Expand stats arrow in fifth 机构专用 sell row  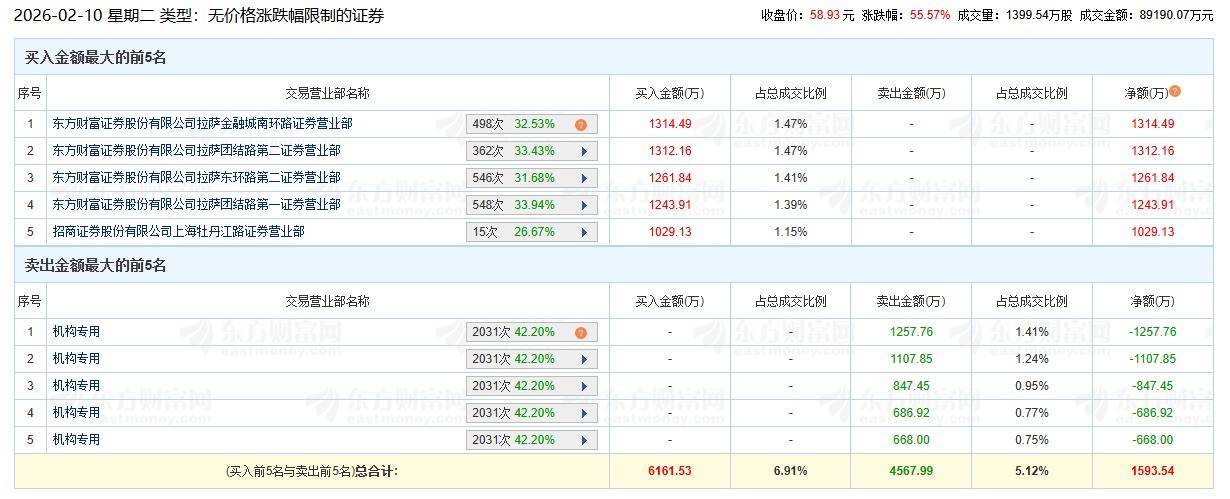pos(581,440)
